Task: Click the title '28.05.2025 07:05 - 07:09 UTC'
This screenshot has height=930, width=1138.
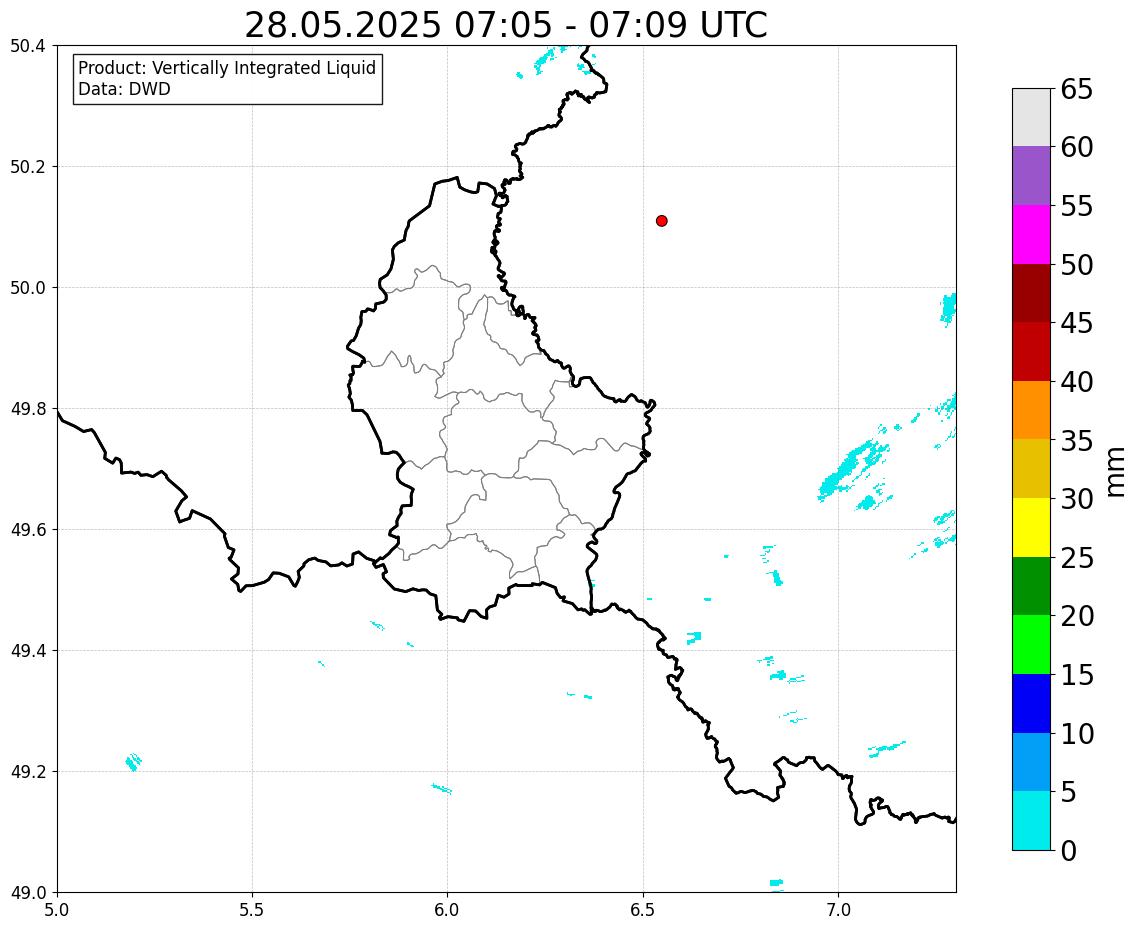Action: [506, 25]
